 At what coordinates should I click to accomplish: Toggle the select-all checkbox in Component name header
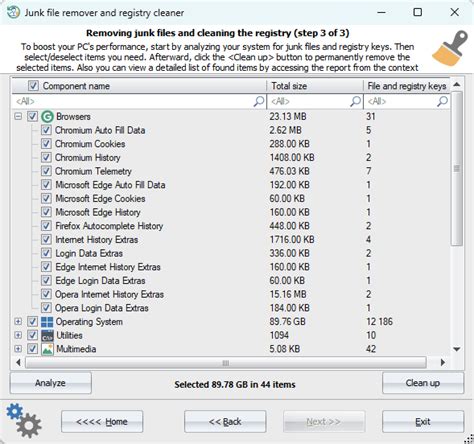click(x=33, y=86)
